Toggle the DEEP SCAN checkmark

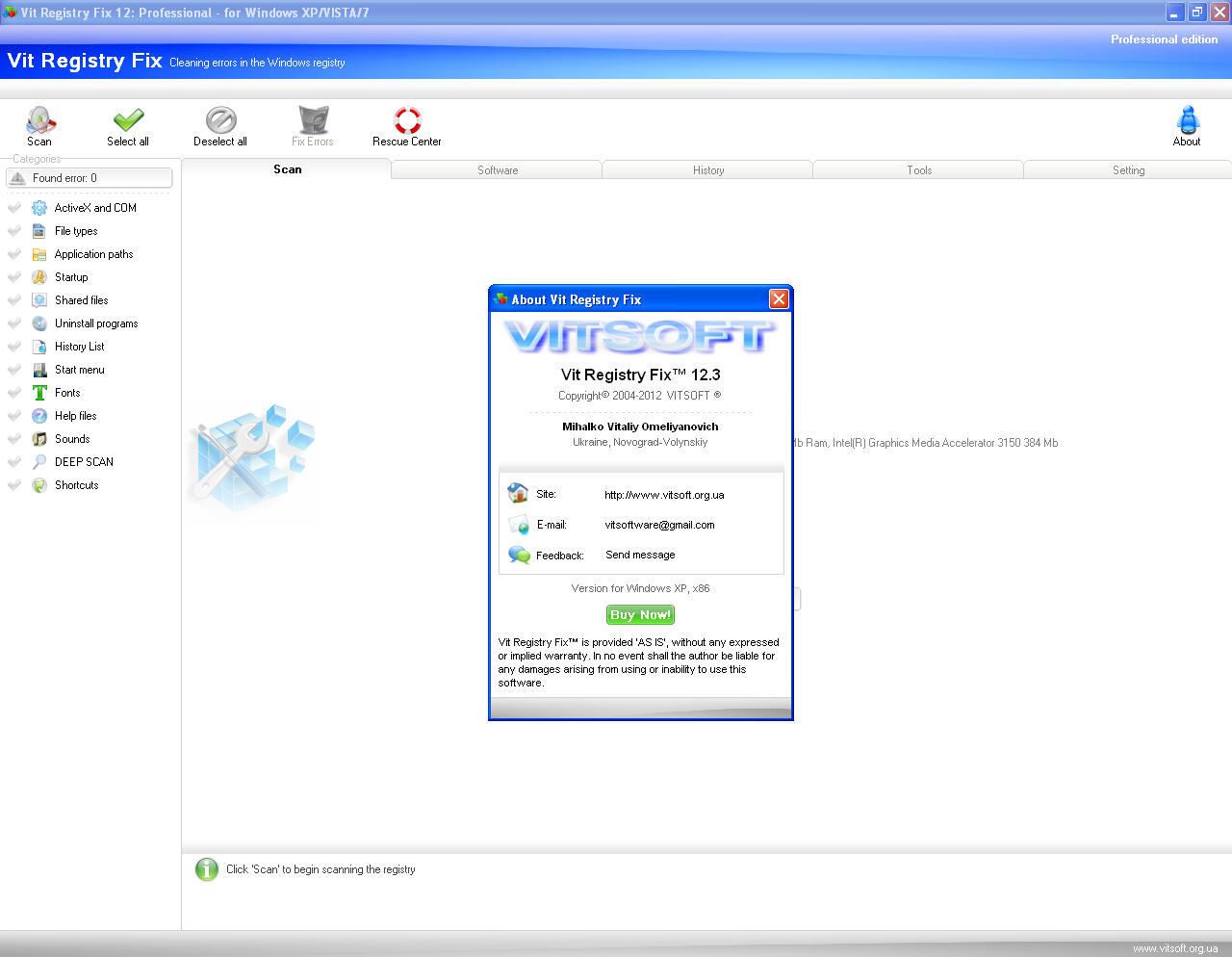click(x=14, y=462)
